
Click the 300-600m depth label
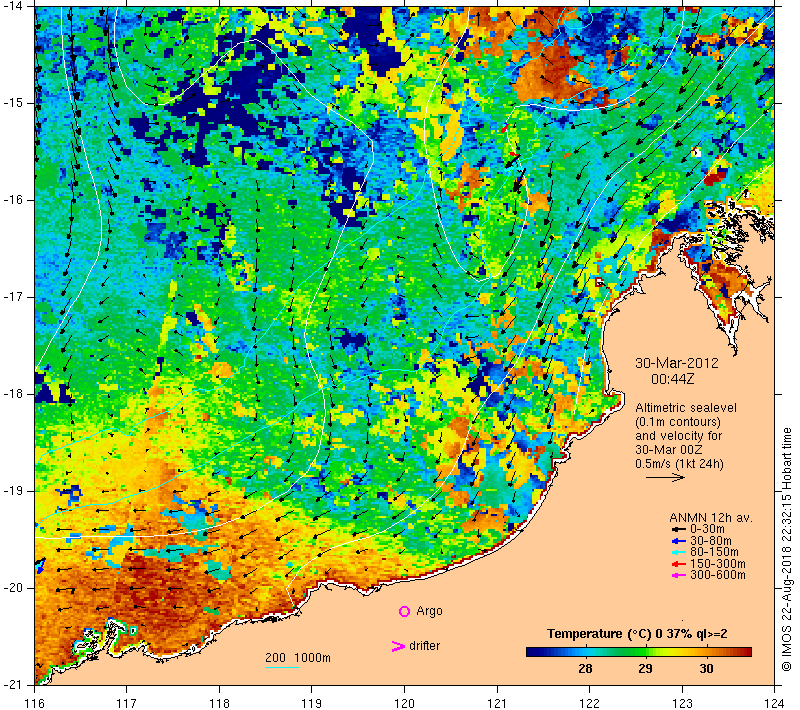pyautogui.click(x=717, y=575)
